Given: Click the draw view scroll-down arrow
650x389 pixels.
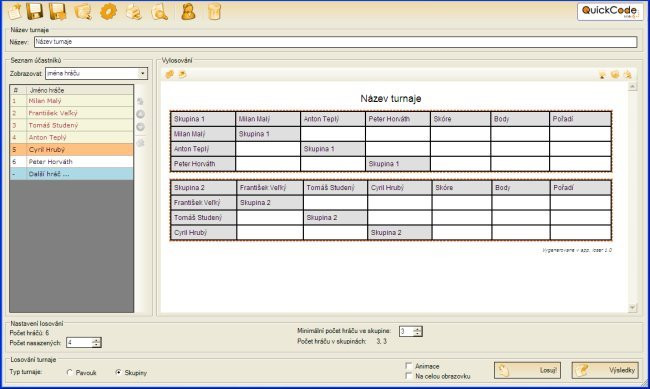Looking at the screenshot, I should (633, 307).
